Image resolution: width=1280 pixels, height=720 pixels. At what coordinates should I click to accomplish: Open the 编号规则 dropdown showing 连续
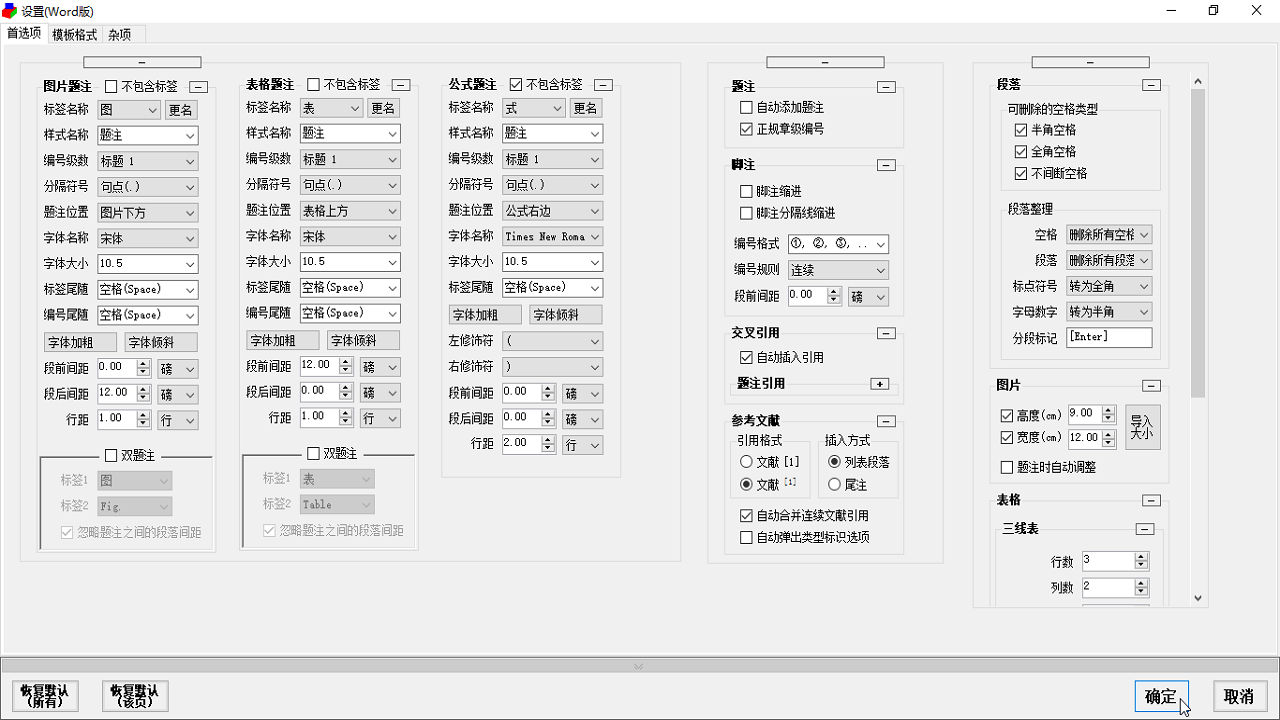click(838, 270)
